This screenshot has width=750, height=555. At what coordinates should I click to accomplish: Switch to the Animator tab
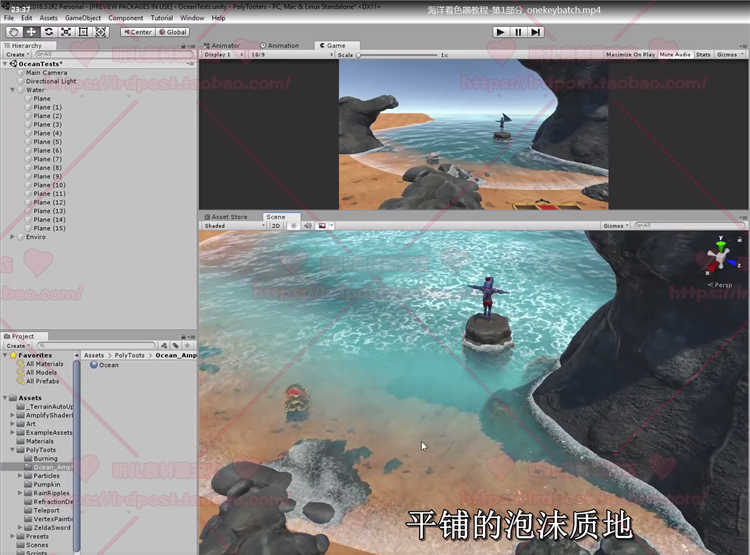(222, 45)
